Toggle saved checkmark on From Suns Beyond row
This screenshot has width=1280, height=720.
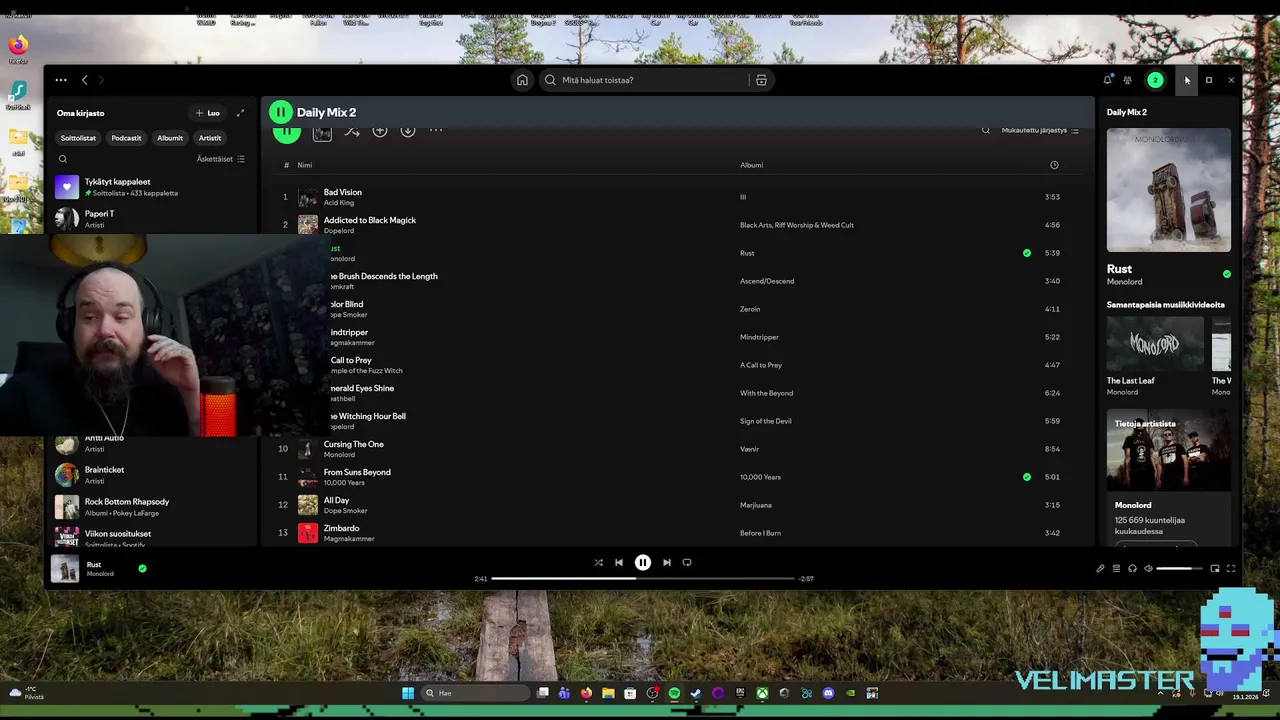point(1027,477)
